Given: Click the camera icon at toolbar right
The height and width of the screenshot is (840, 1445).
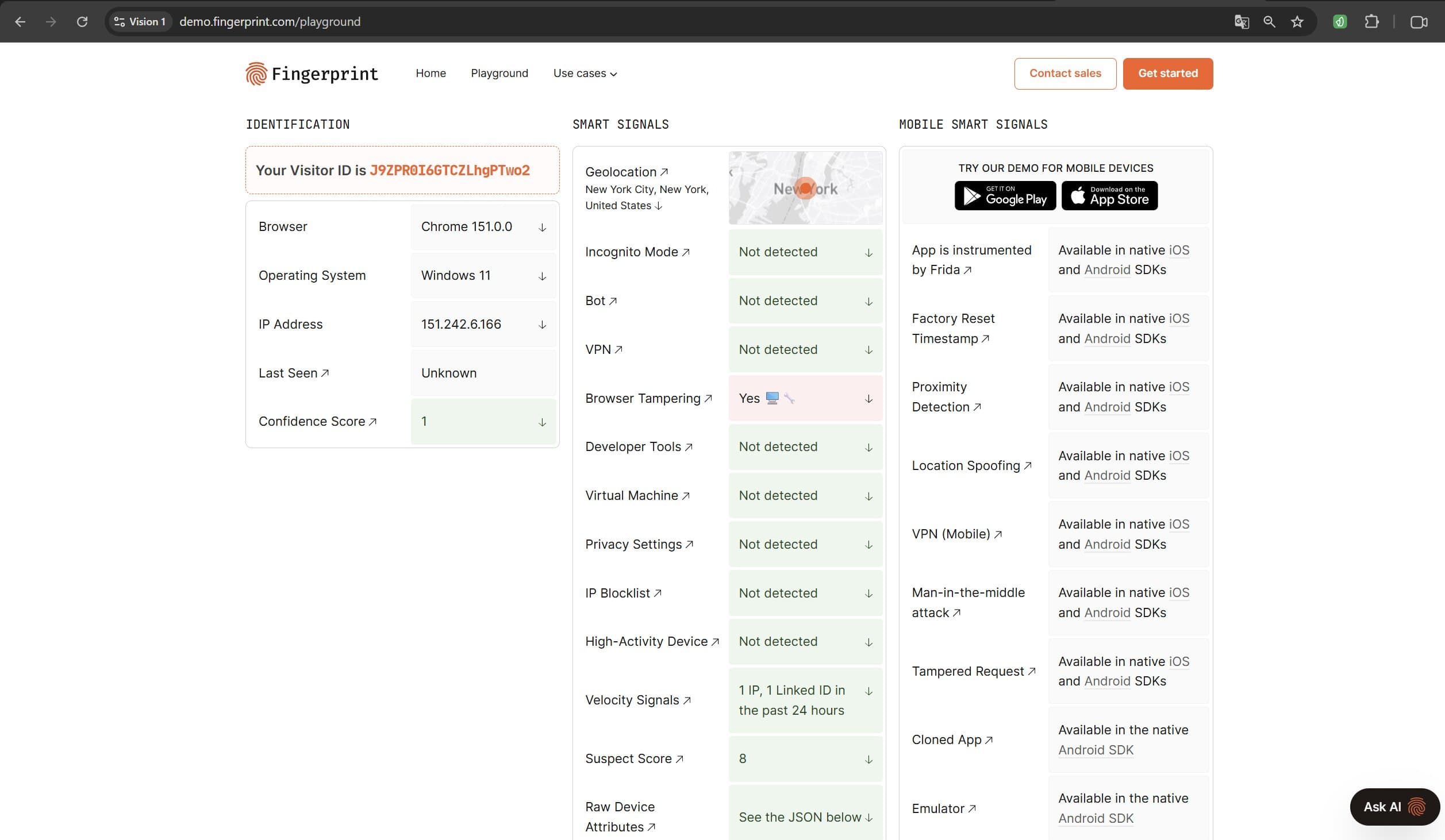Looking at the screenshot, I should pos(1419,22).
